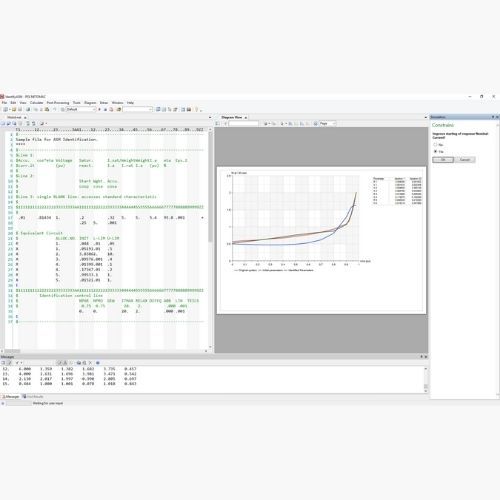Click the text input field in Diagram View toolbar

tap(243, 124)
